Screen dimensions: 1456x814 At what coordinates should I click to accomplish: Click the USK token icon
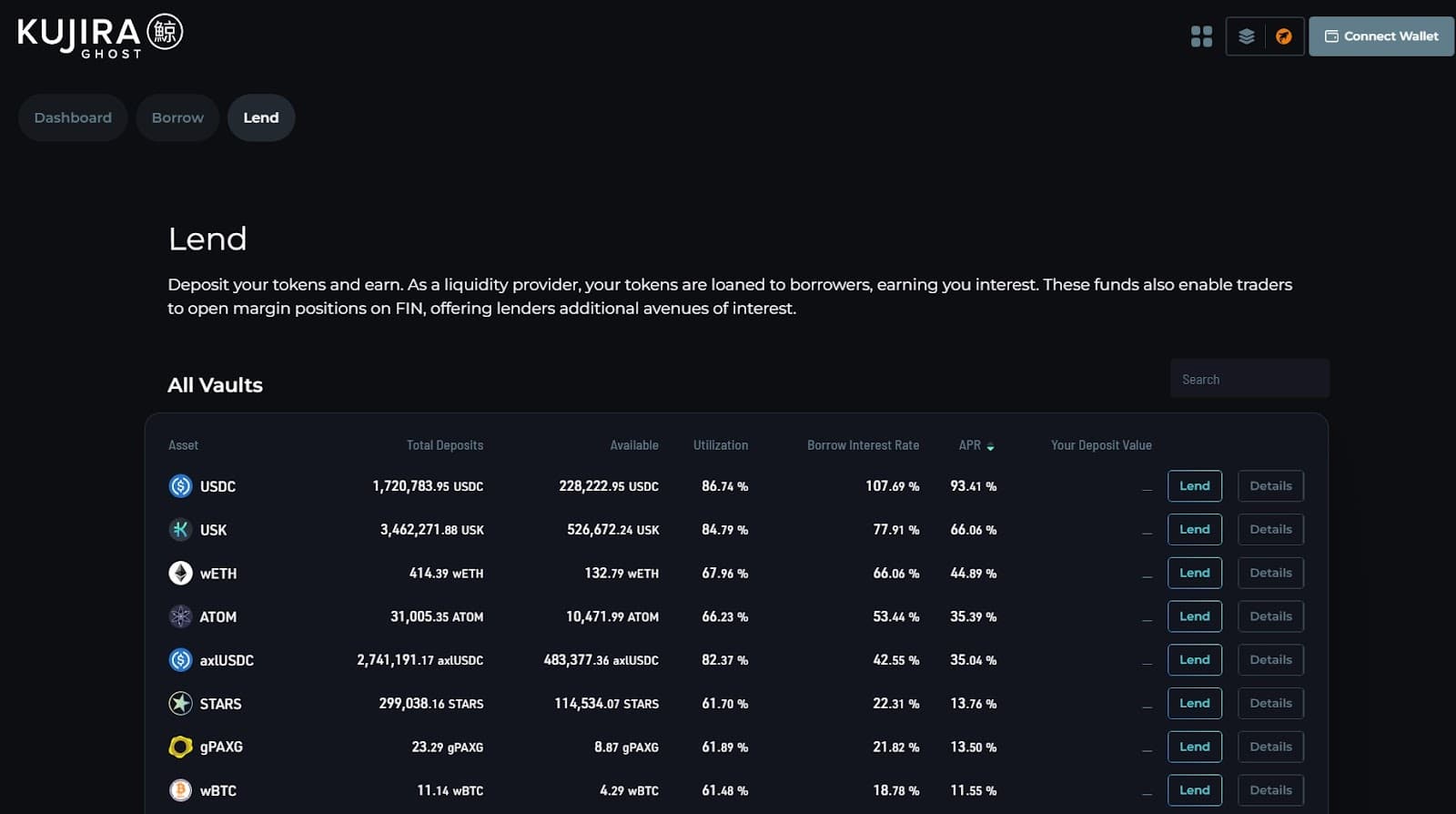pos(180,530)
